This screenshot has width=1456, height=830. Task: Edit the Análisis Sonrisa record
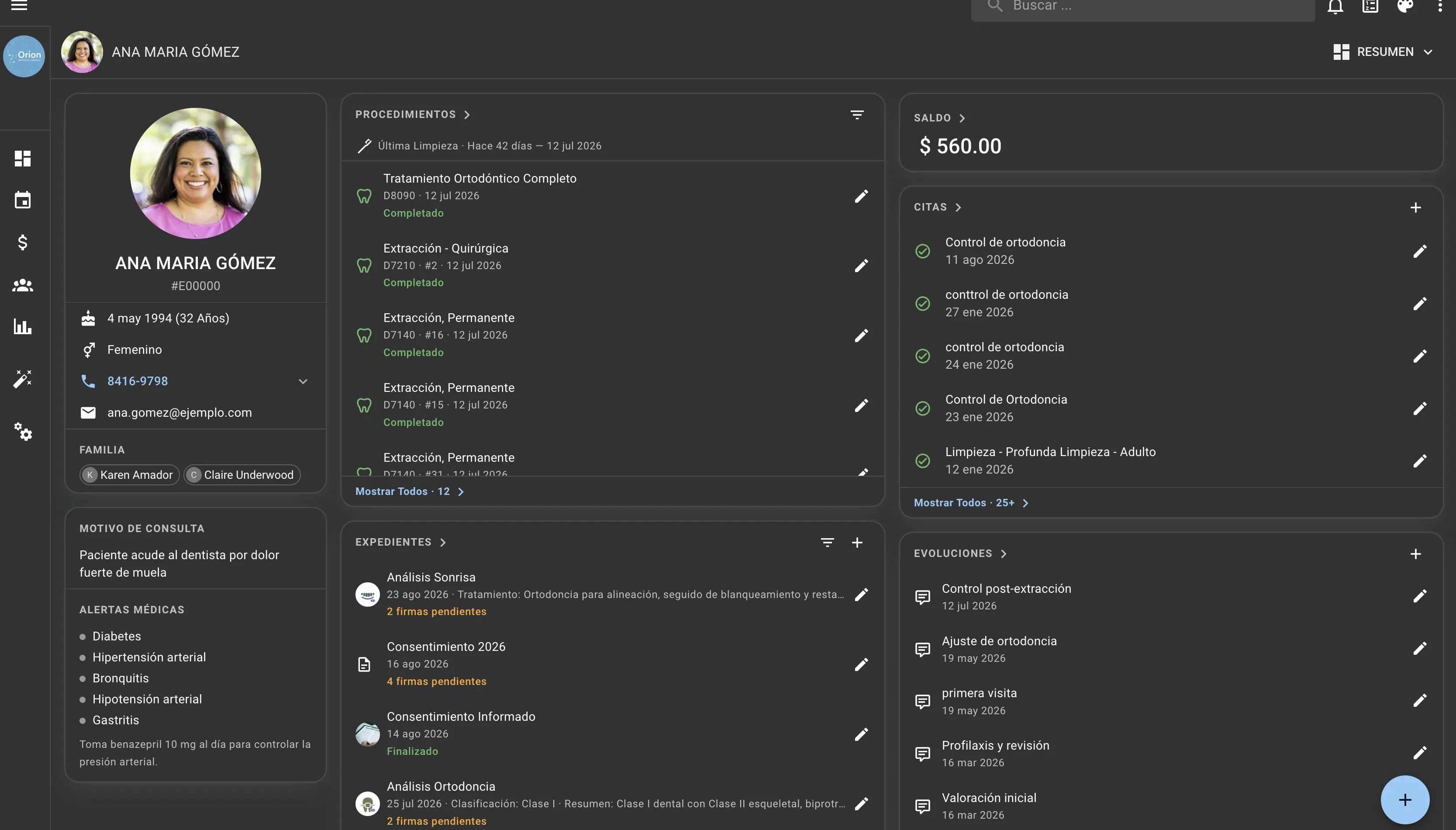pos(862,595)
